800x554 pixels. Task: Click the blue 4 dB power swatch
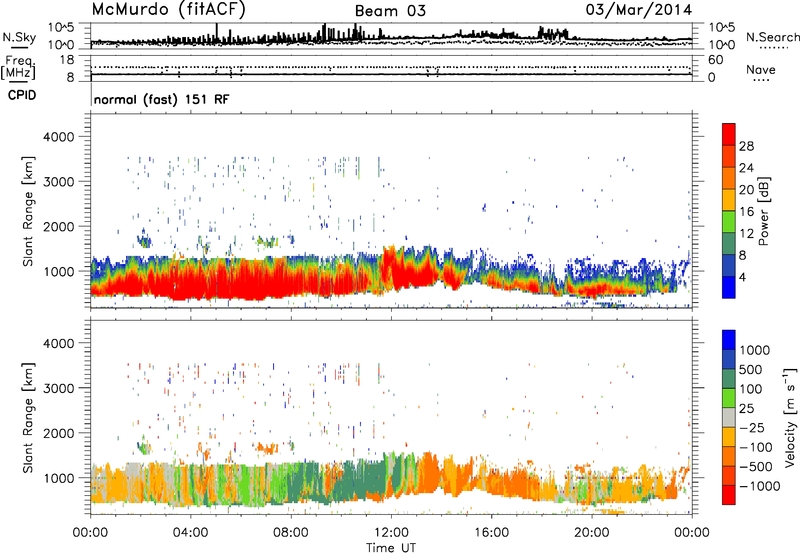tap(729, 287)
